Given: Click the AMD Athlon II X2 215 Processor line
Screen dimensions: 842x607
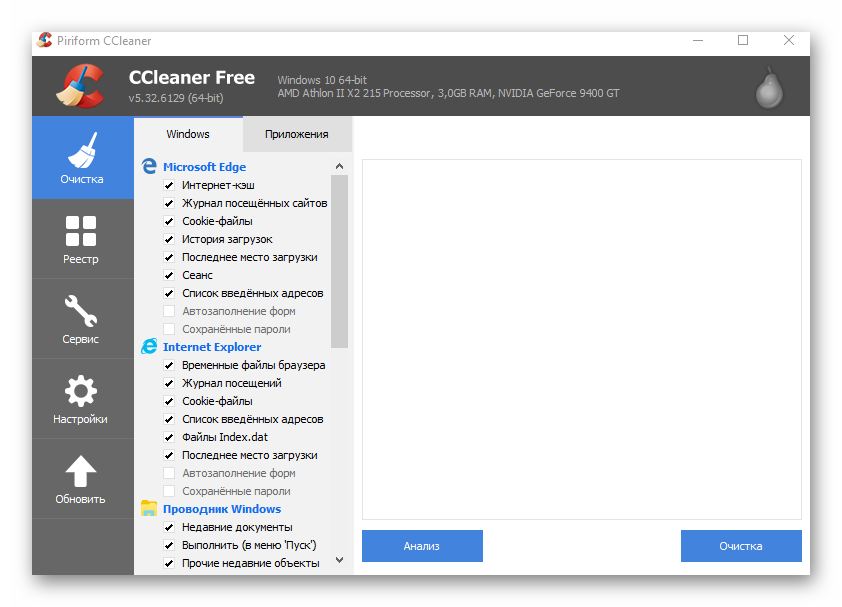Looking at the screenshot, I should pyautogui.click(x=448, y=93).
